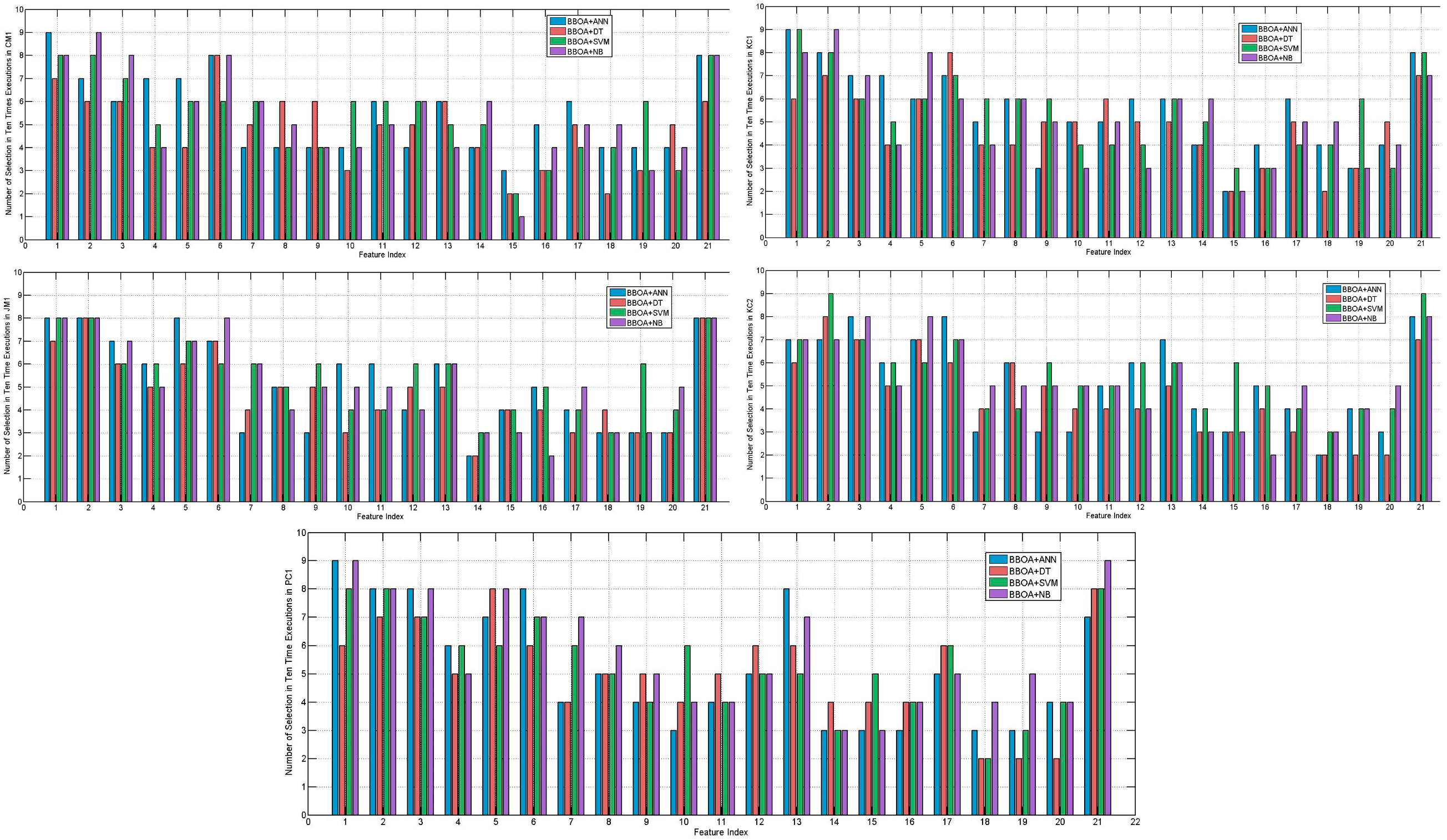
Task: Click purple bar for feature 21 in PC1 chart
Action: 1107,687
